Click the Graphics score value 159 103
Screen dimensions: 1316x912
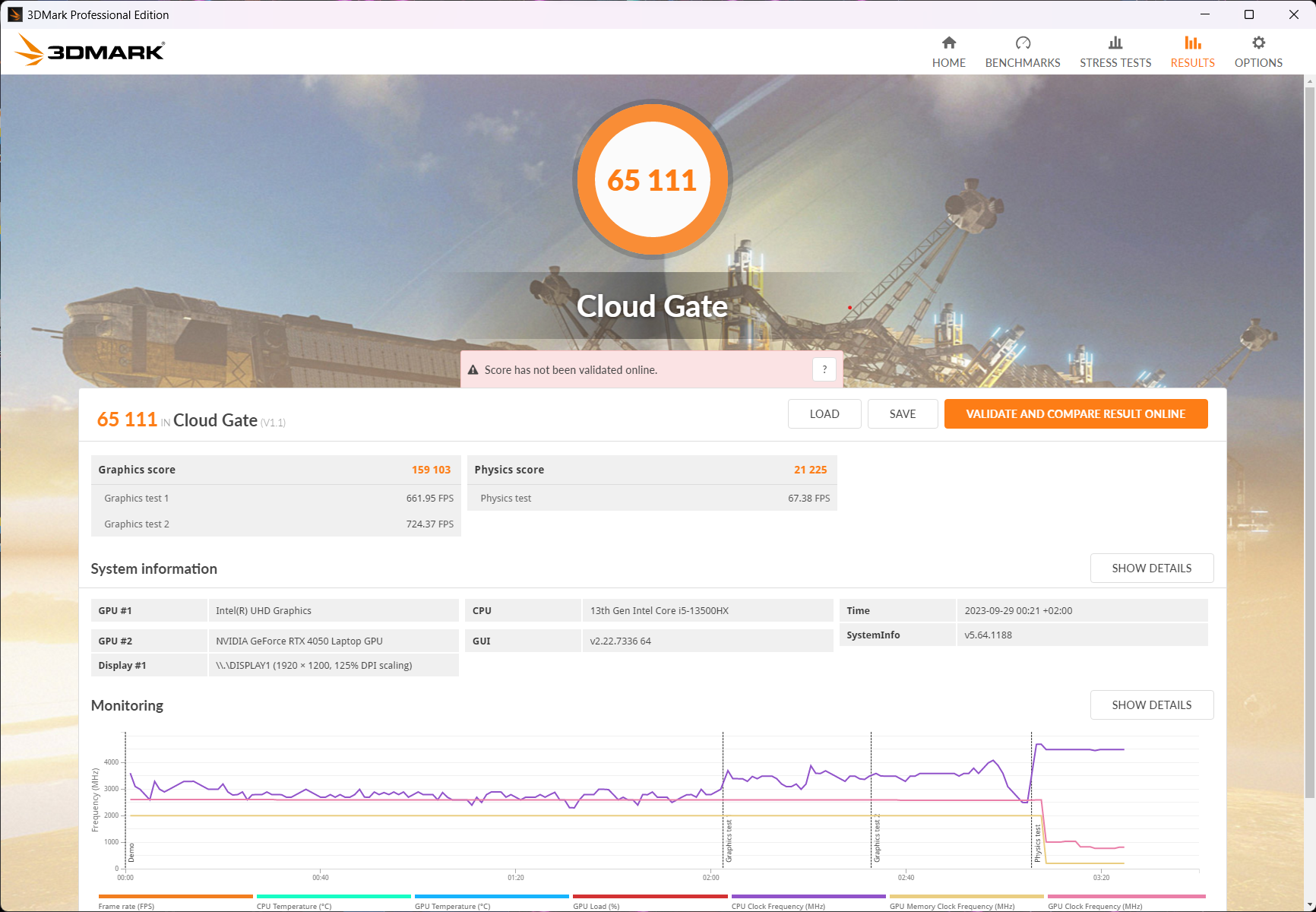point(431,470)
